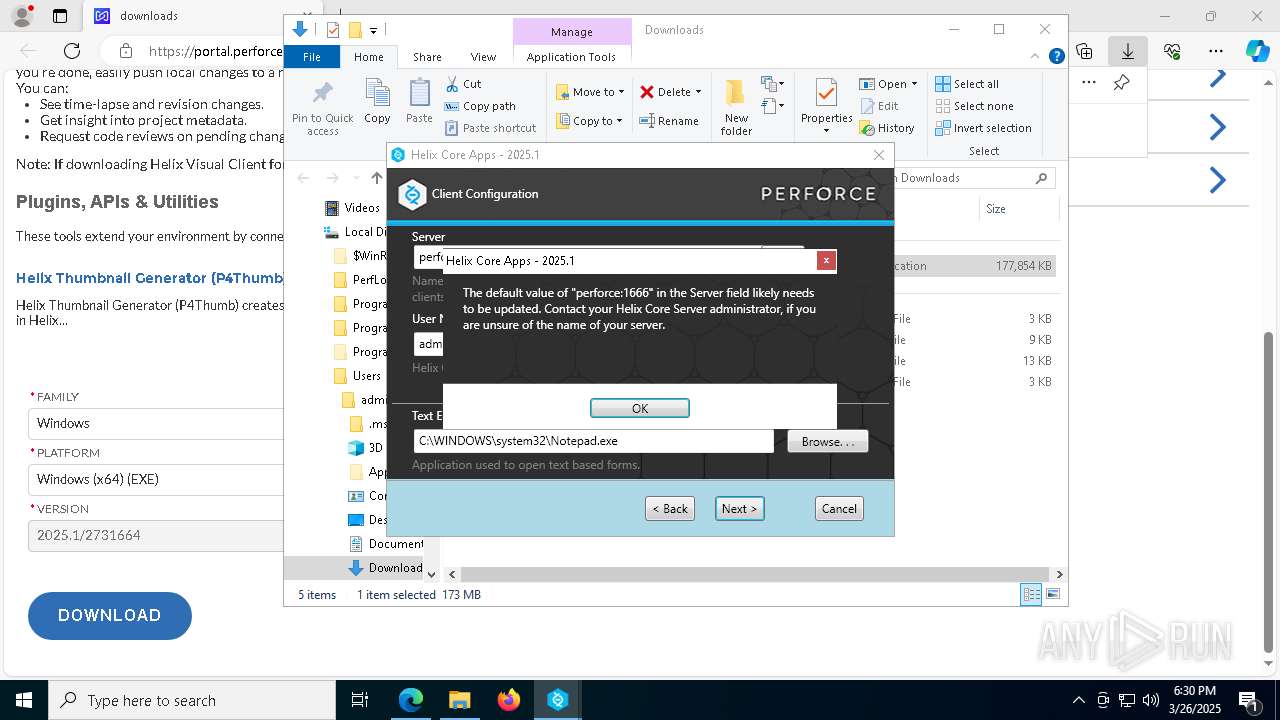Click Paste shortcut in the ribbon
The width and height of the screenshot is (1280, 720).
click(490, 128)
